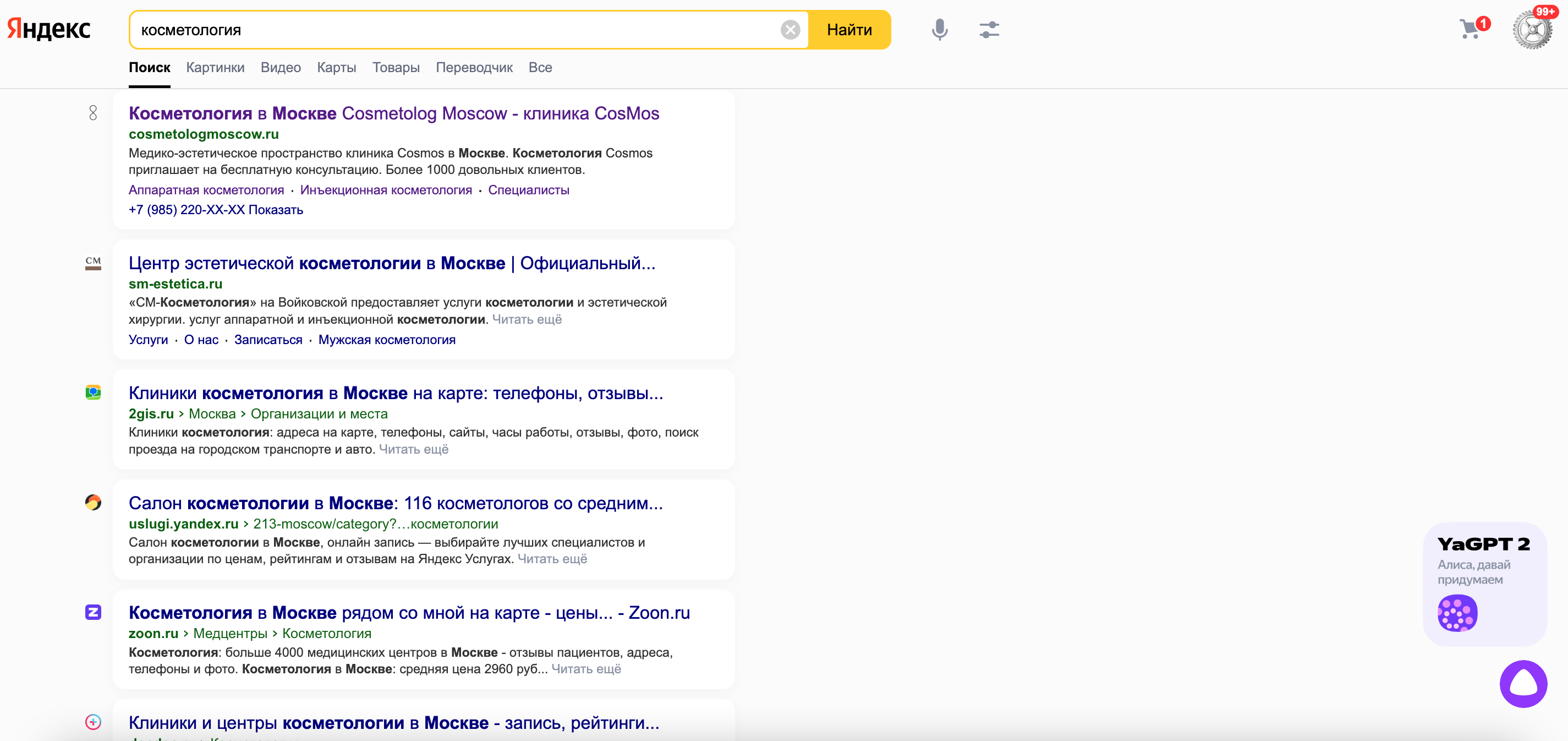The width and height of the screenshot is (1568, 741).
Task: Expand 'Читать ещё' in sm-estetica snippet
Action: click(527, 320)
